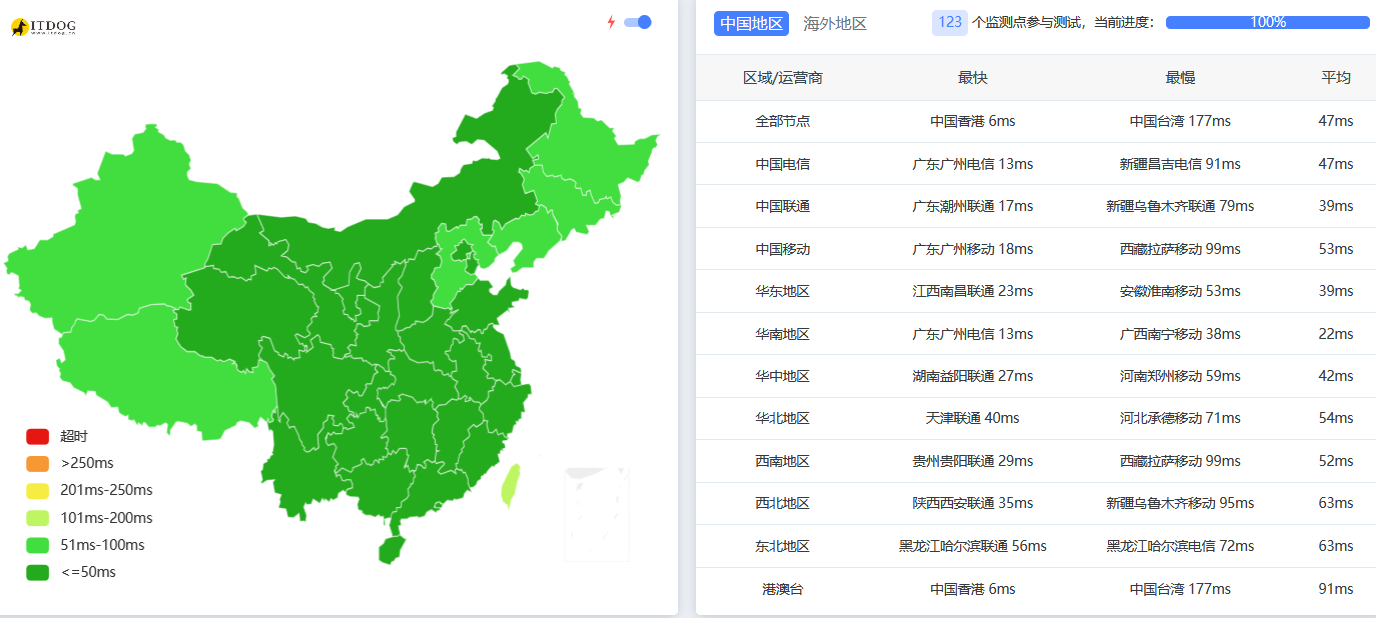Toggle the orange >250ms legend swatch
Image resolution: width=1376 pixels, height=618 pixels.
[38, 464]
